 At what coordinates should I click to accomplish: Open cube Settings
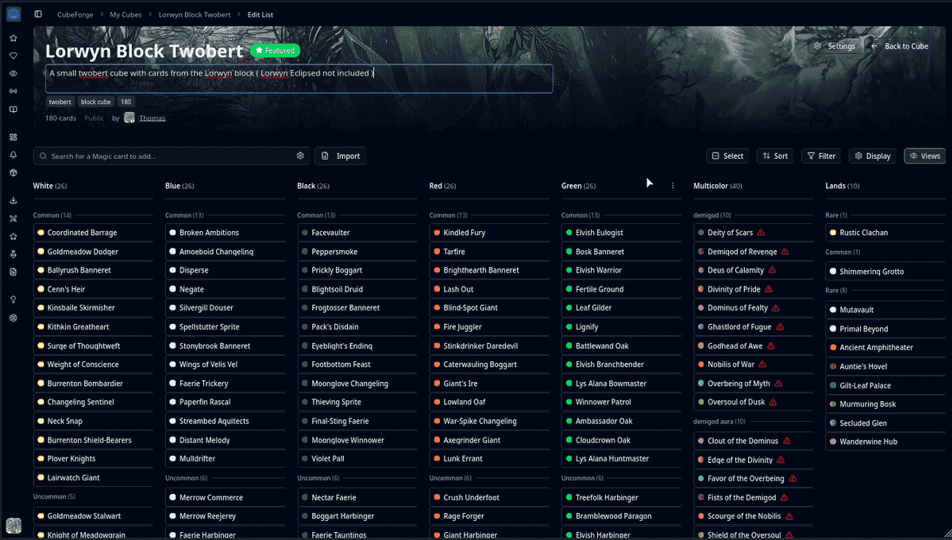pyautogui.click(x=836, y=46)
